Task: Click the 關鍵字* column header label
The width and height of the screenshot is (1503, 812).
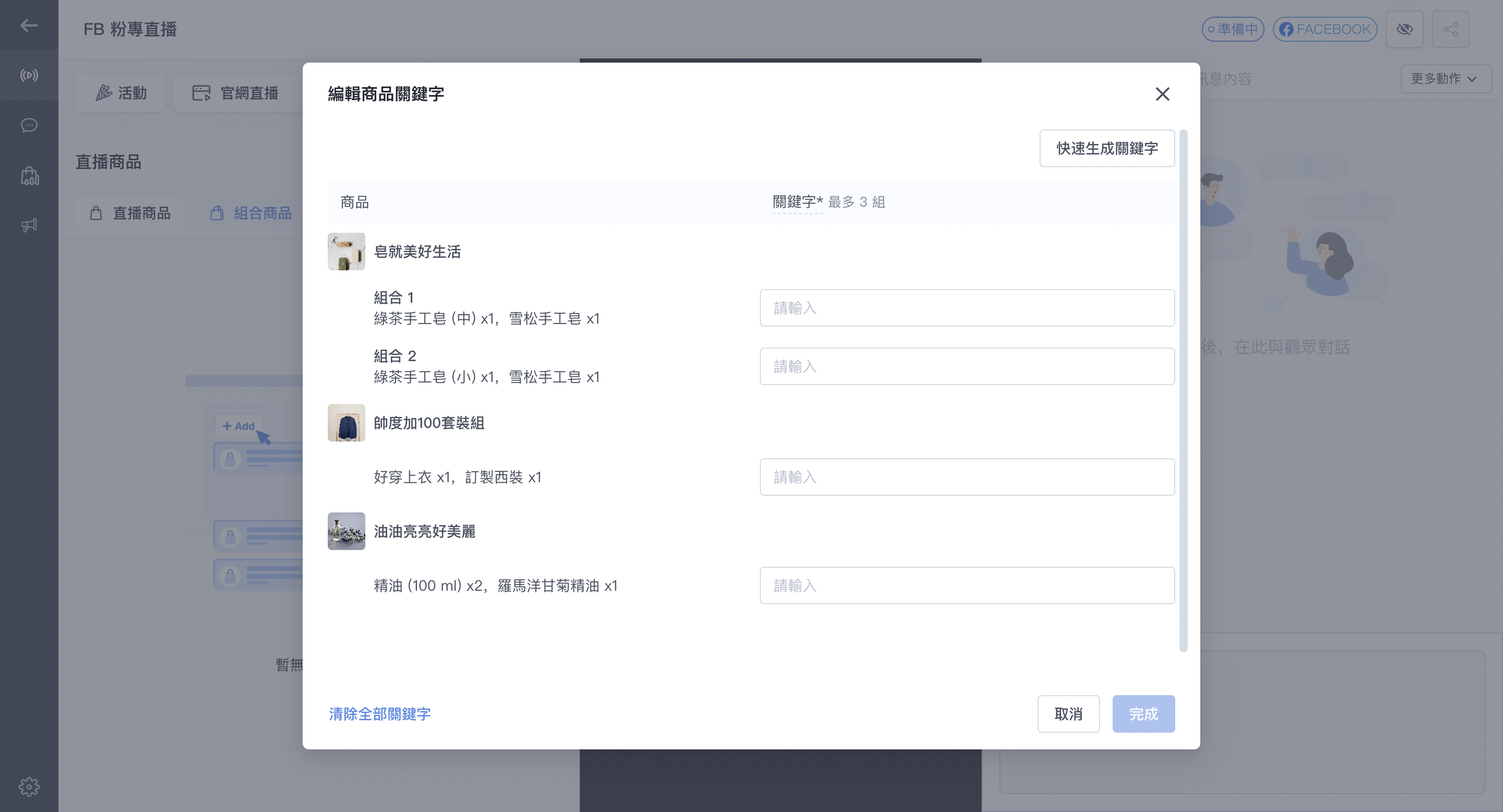Action: click(797, 202)
